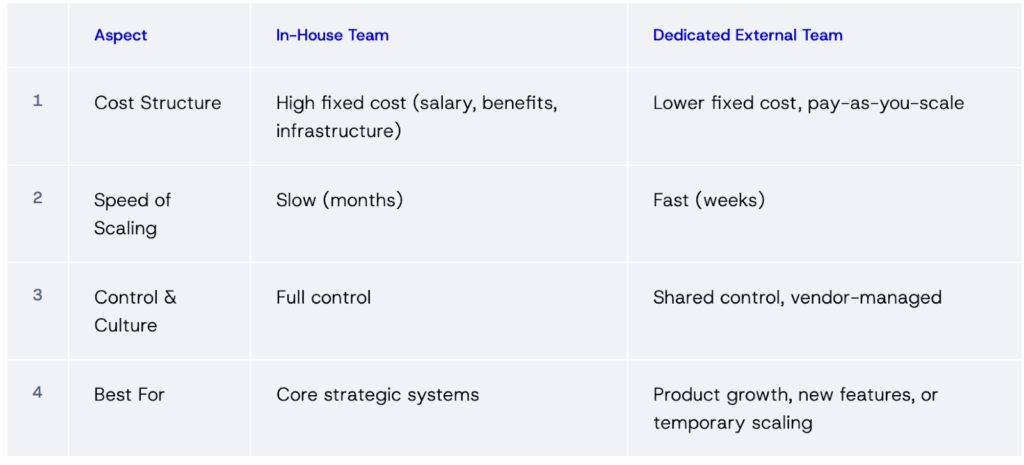This screenshot has height=465, width=1024.
Task: Click the Lower fixed cost, pay-as-you-scale cell
Action: point(808,103)
